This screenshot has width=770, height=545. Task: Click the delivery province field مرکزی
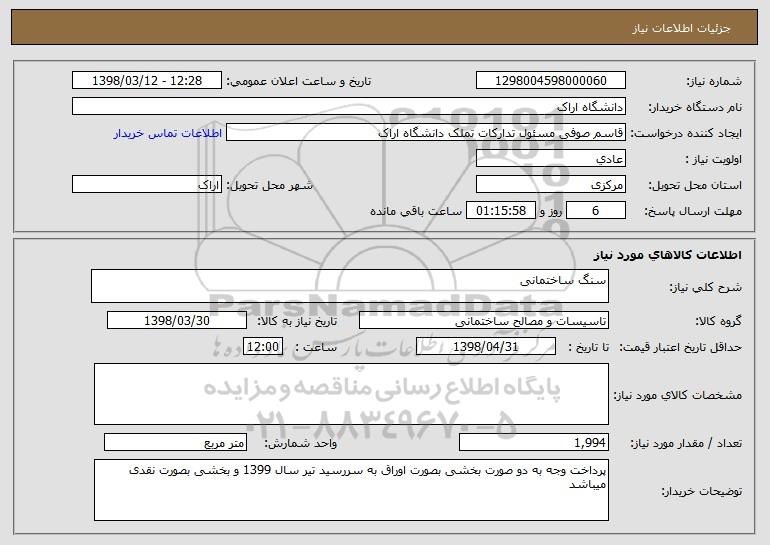(550, 184)
